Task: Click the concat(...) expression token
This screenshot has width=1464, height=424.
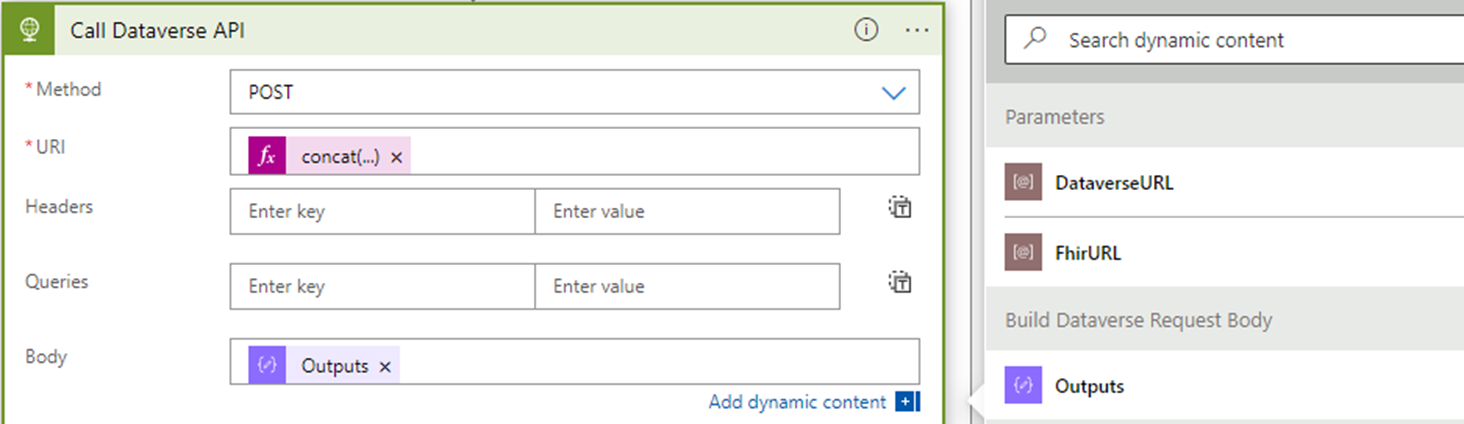Action: [x=340, y=157]
